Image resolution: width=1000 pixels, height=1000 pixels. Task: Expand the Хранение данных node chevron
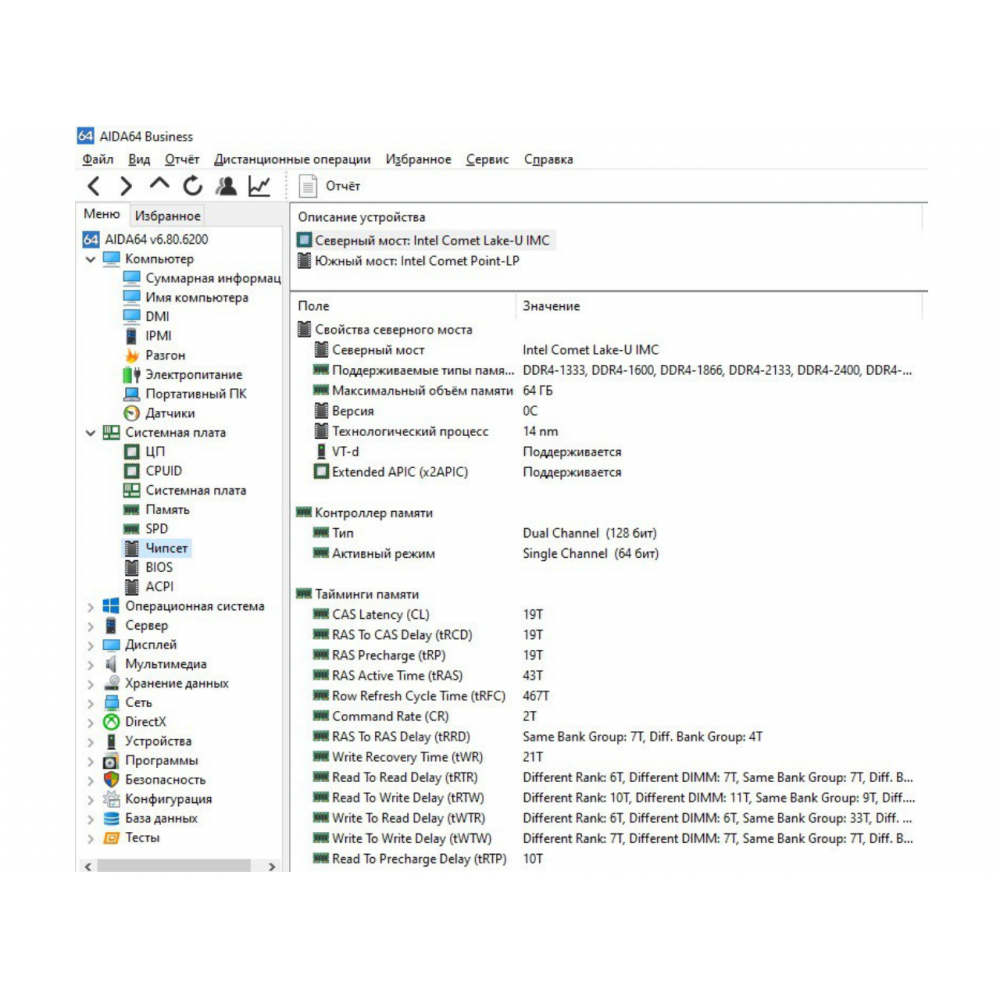tap(91, 684)
